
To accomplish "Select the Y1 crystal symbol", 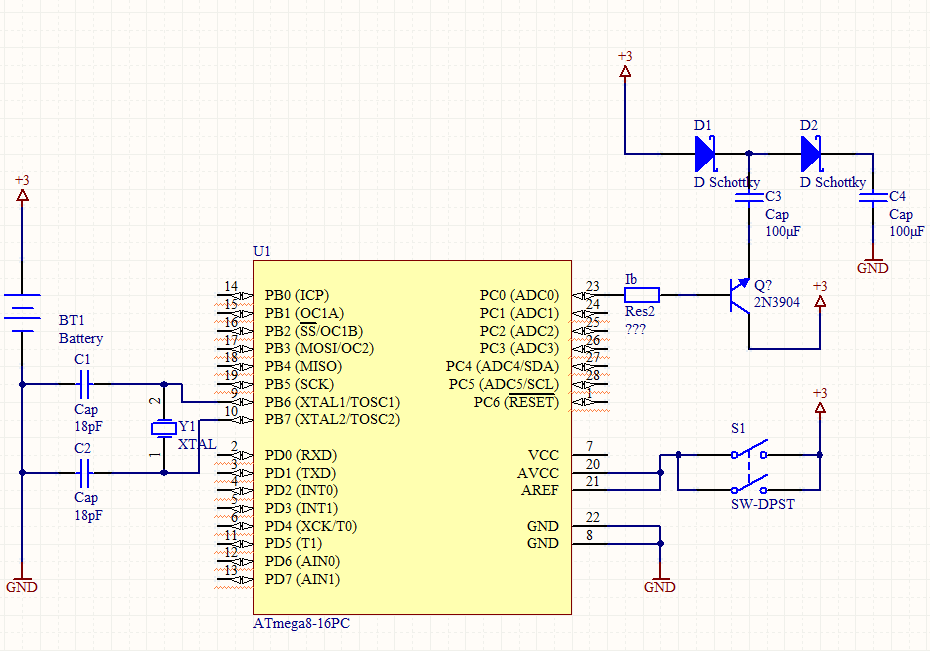I will [x=164, y=428].
